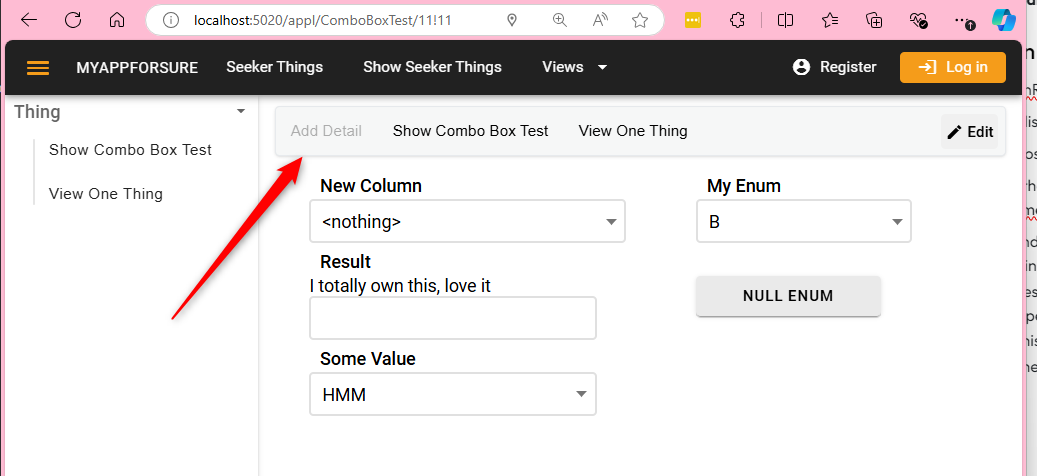Open Seeker Things in top navigation
Image resolution: width=1037 pixels, height=476 pixels.
click(274, 67)
